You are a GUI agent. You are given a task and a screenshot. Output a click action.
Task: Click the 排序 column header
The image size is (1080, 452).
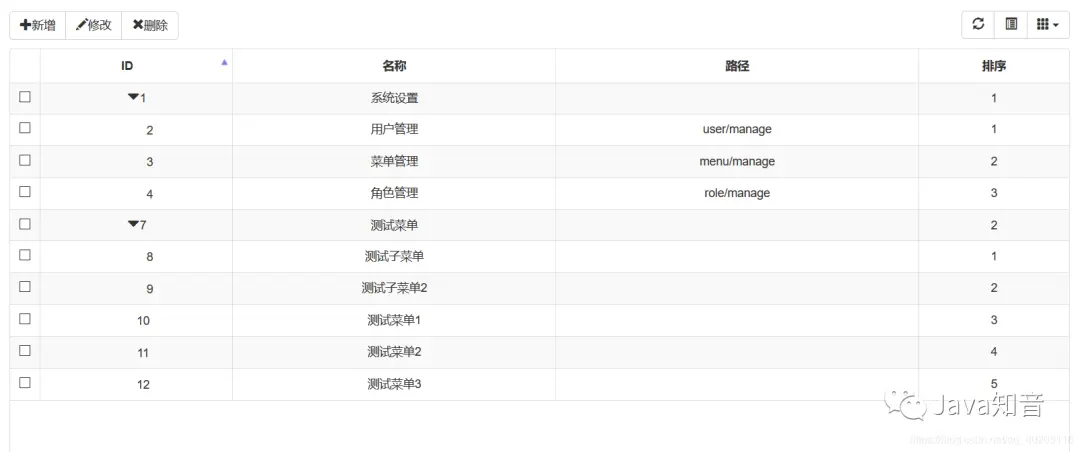tap(994, 66)
